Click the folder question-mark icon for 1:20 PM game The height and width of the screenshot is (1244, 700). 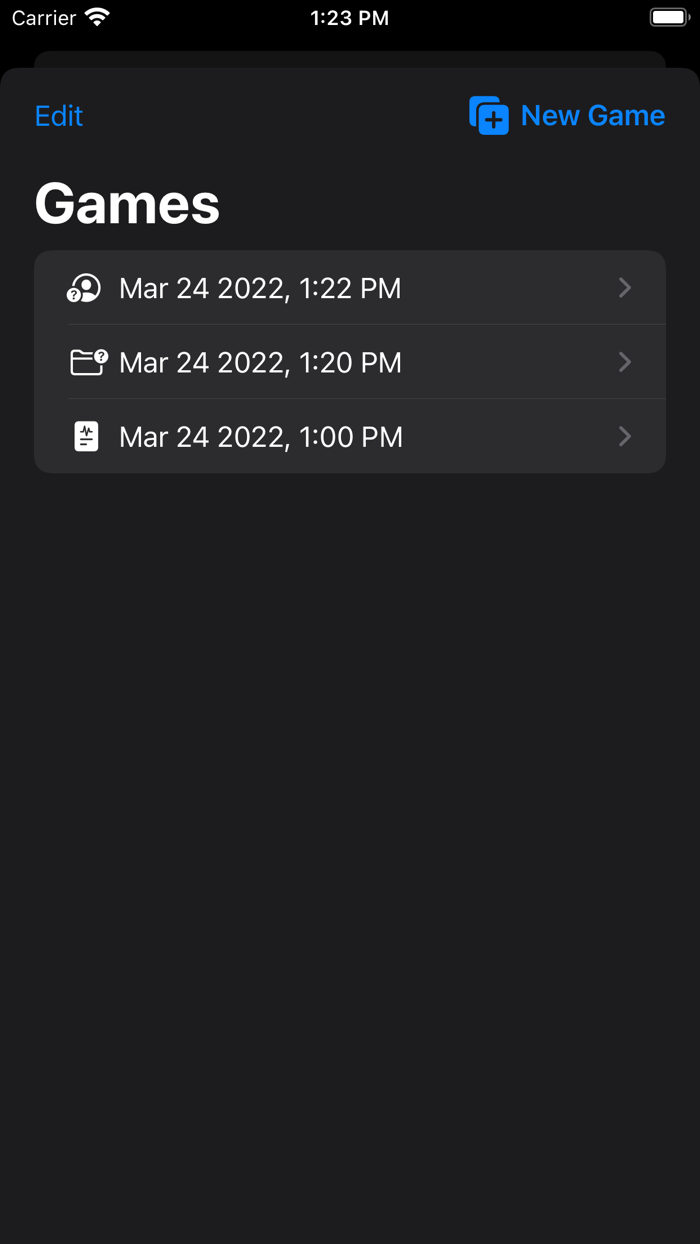click(88, 361)
